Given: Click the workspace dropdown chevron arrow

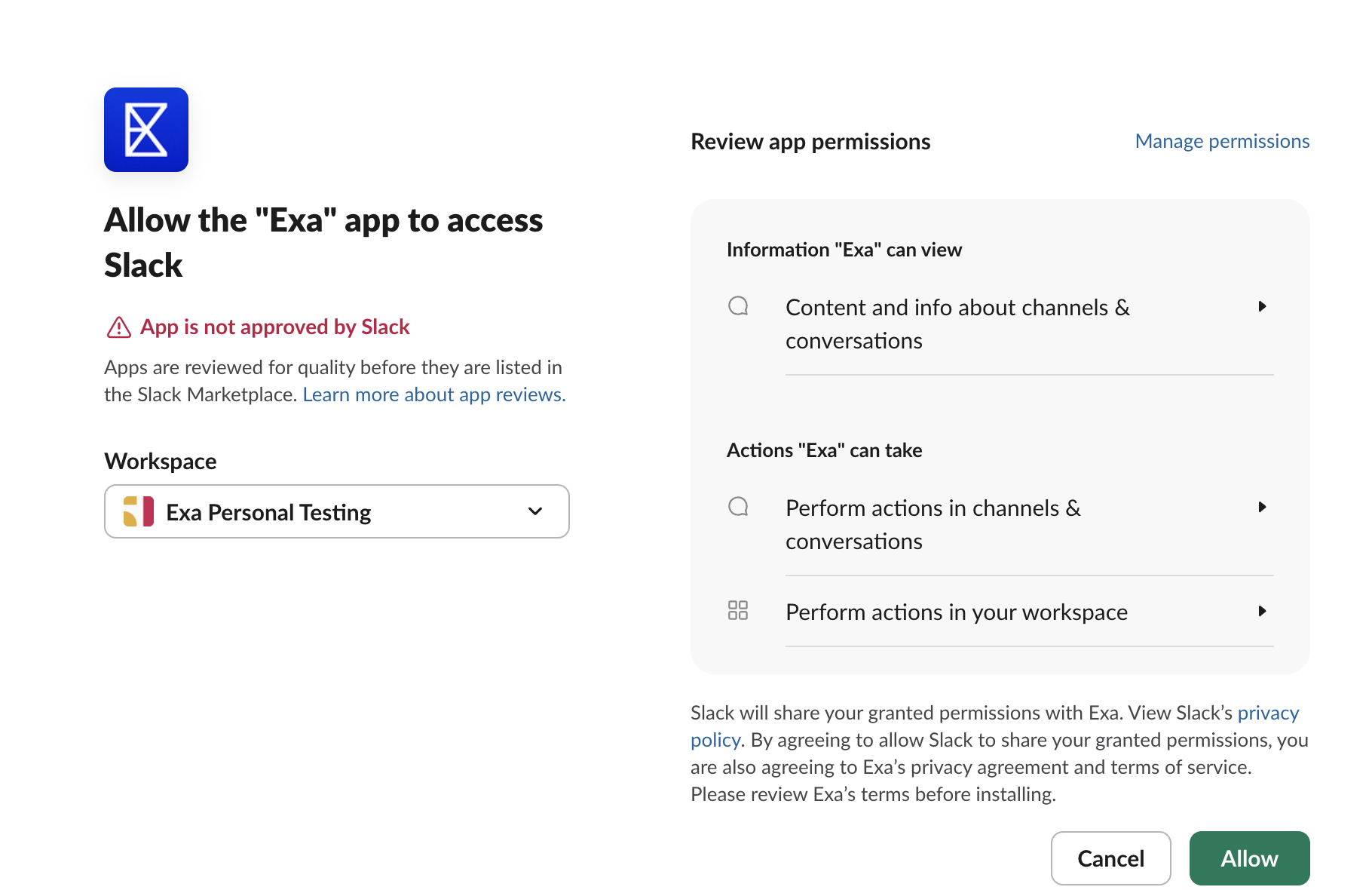Looking at the screenshot, I should click(x=535, y=511).
